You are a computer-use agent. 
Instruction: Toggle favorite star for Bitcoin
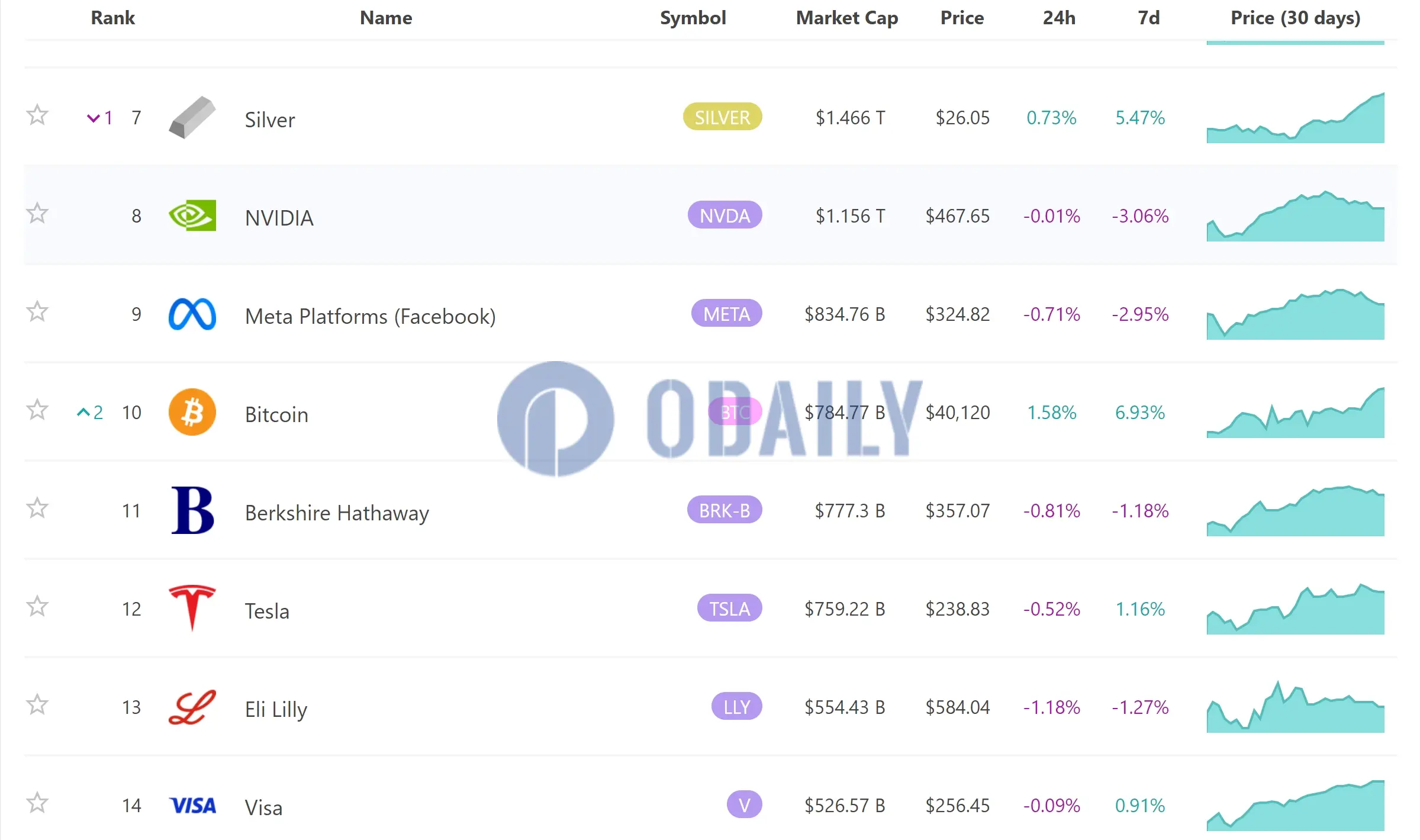pos(37,410)
